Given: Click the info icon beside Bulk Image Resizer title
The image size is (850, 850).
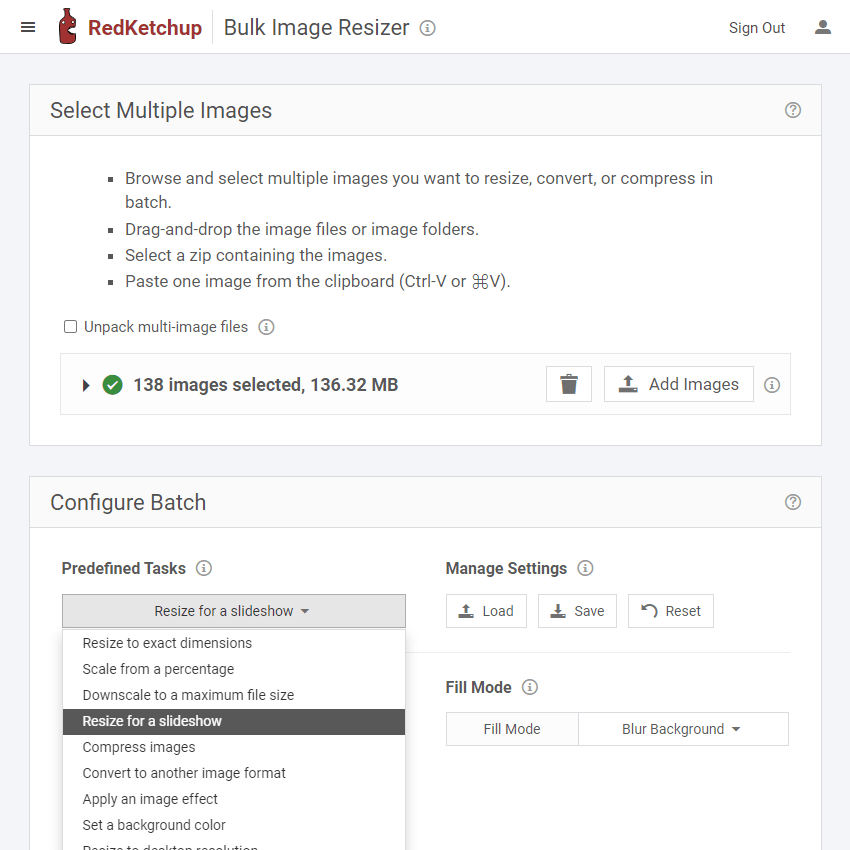Looking at the screenshot, I should click(427, 28).
